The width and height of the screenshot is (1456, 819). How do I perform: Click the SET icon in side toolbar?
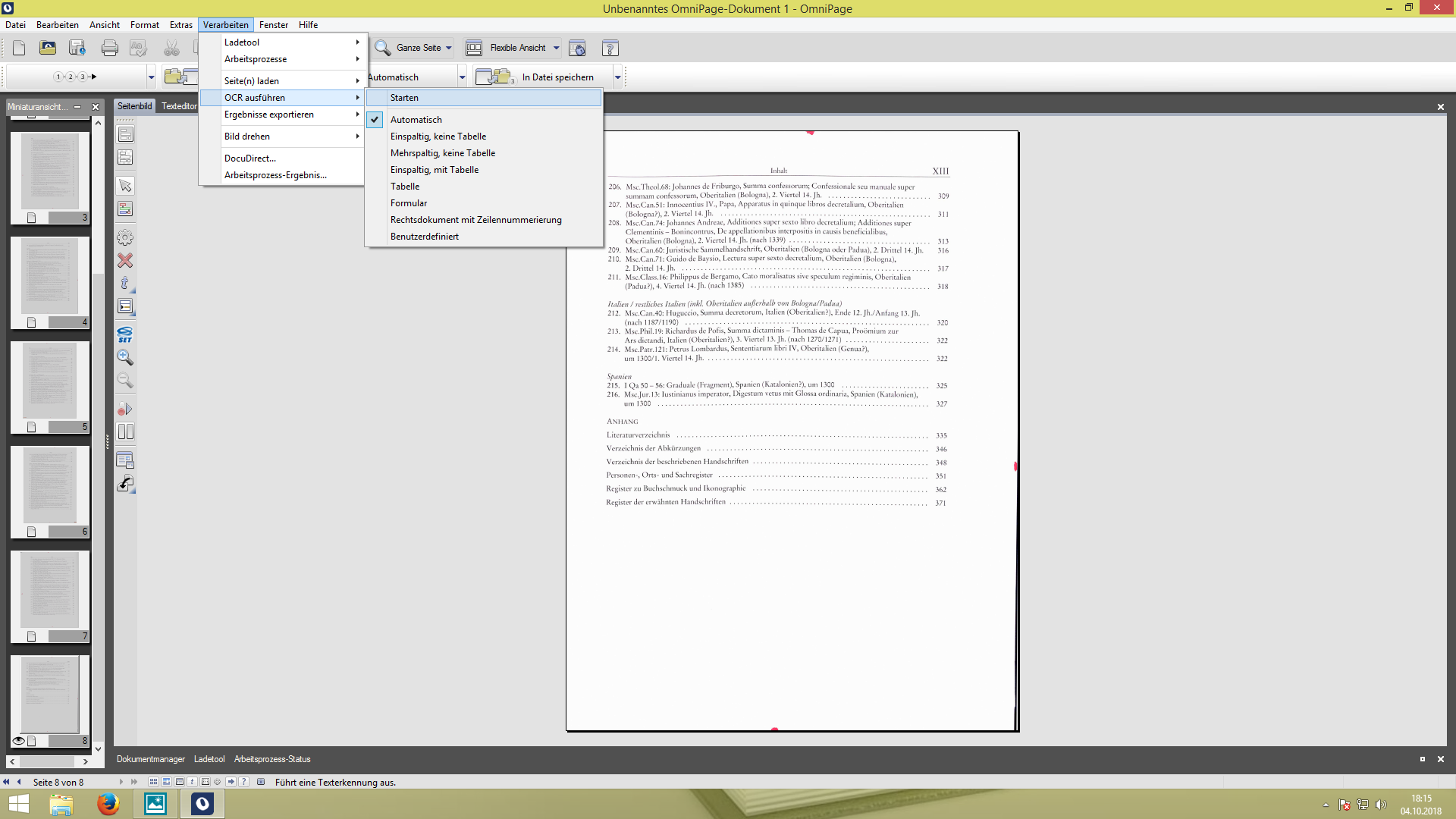coord(125,334)
